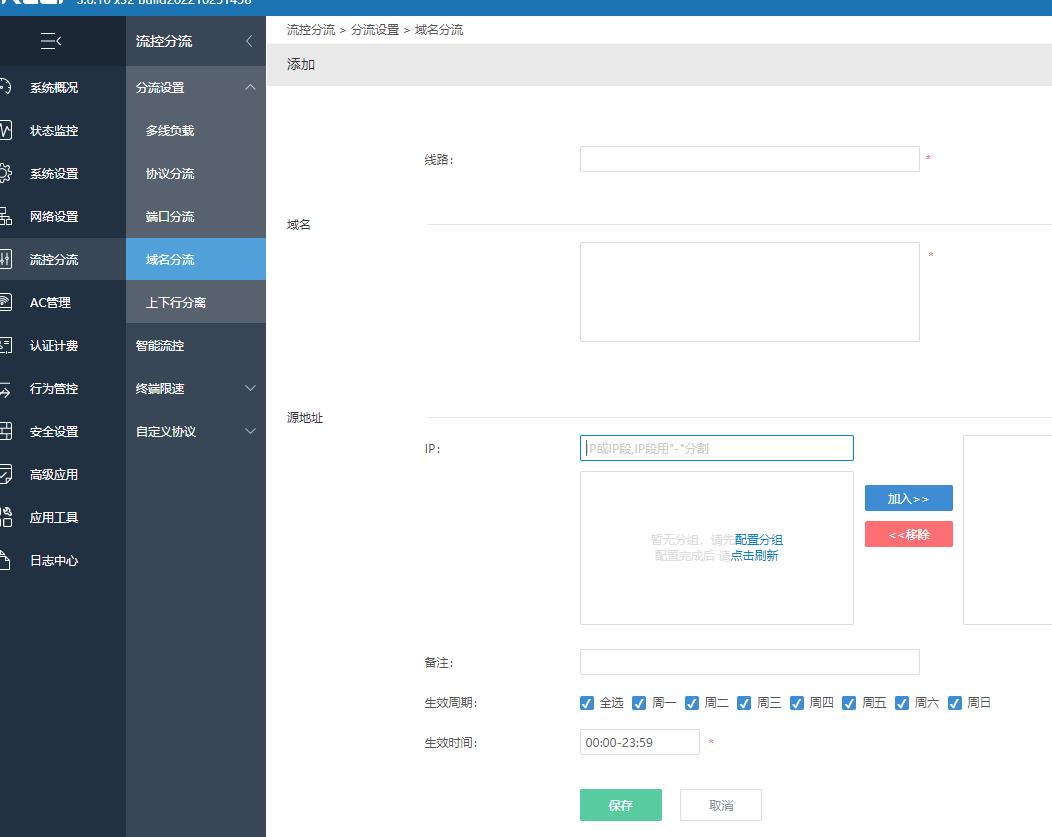Image resolution: width=1052 pixels, height=837 pixels.
Task: Expand the 自定义协议 menu group
Action: [250, 431]
